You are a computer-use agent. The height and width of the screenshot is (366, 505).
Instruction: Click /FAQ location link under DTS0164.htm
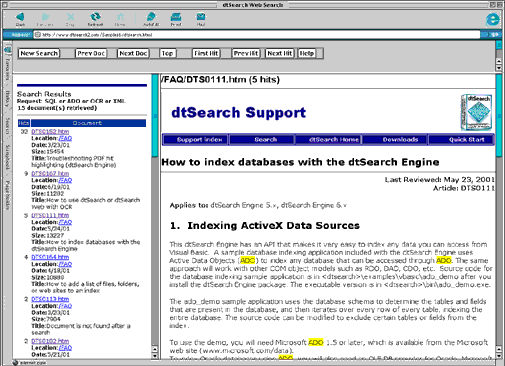pos(65,264)
